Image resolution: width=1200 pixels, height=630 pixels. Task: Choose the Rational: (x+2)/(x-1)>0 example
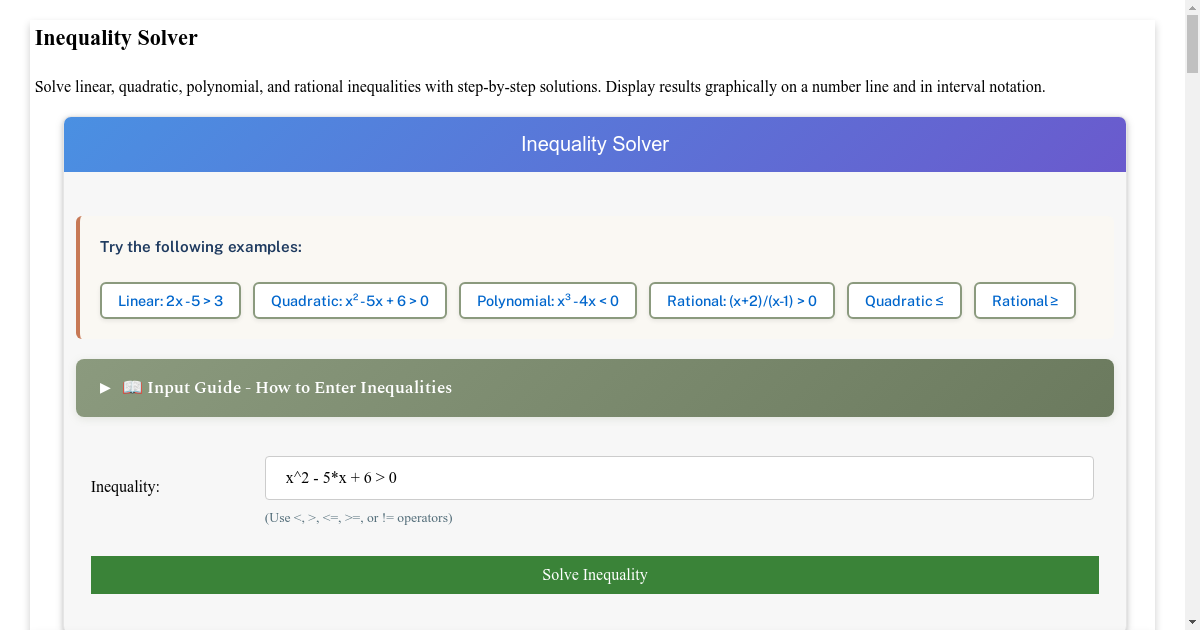(x=741, y=300)
